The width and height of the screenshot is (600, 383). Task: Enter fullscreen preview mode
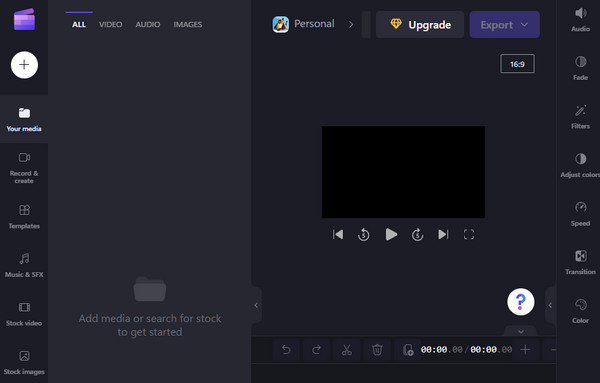coord(469,234)
